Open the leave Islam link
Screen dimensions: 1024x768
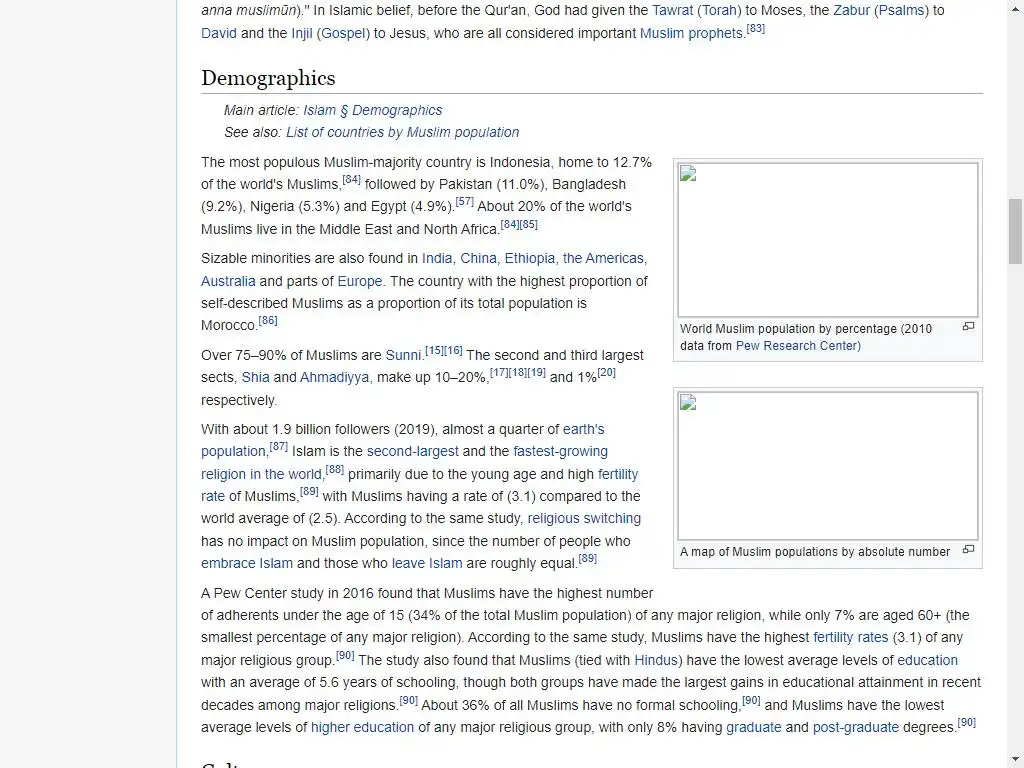(x=427, y=564)
